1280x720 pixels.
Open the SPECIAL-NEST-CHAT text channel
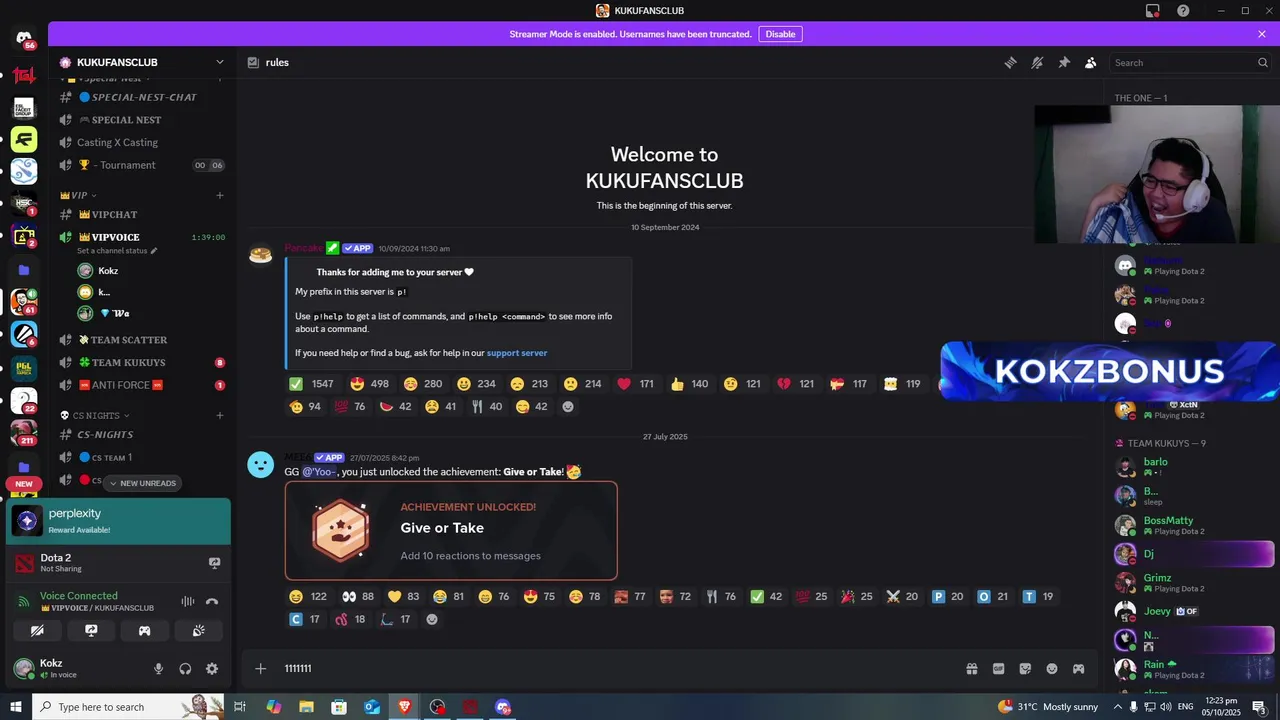[142, 97]
